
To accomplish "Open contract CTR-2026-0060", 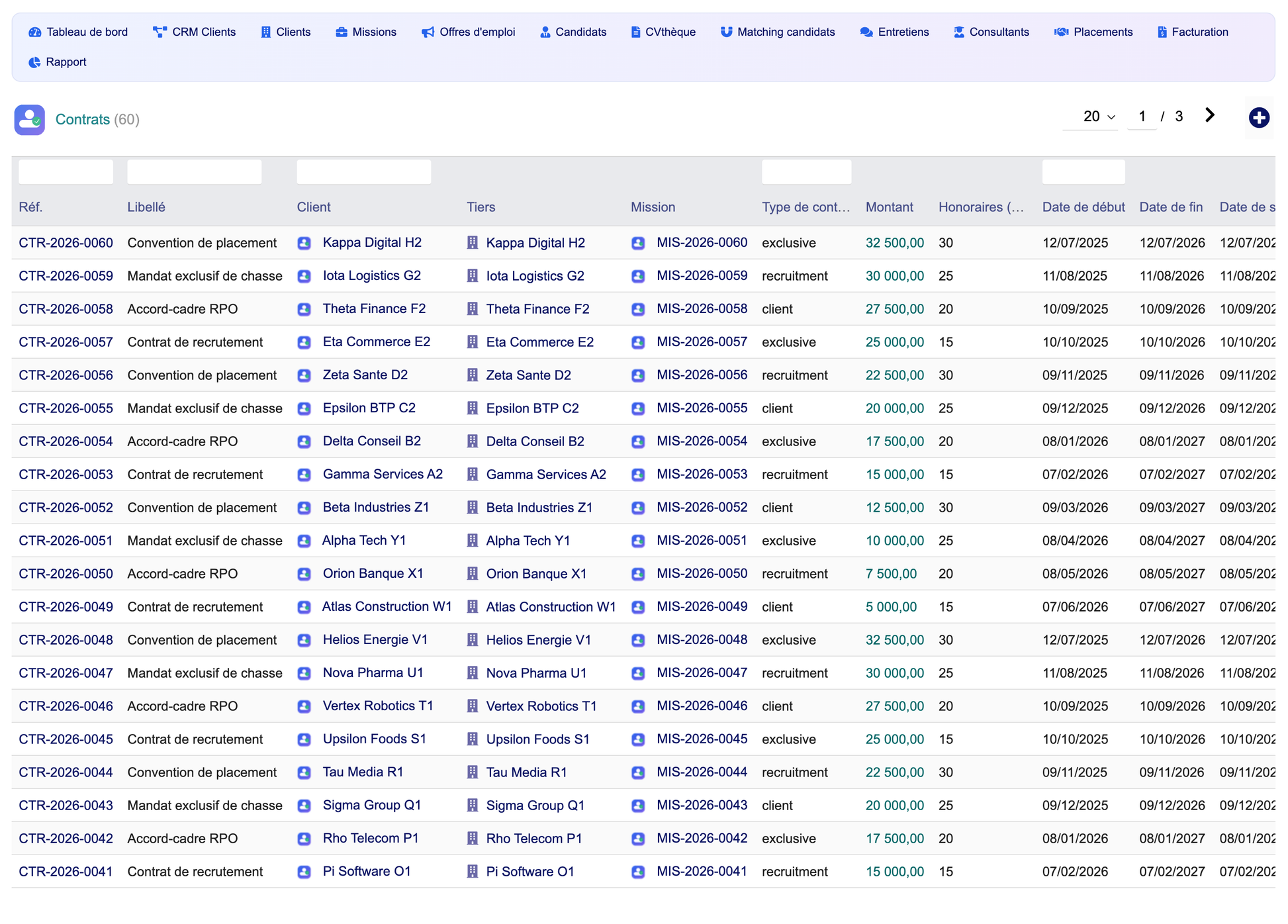I will [x=66, y=243].
